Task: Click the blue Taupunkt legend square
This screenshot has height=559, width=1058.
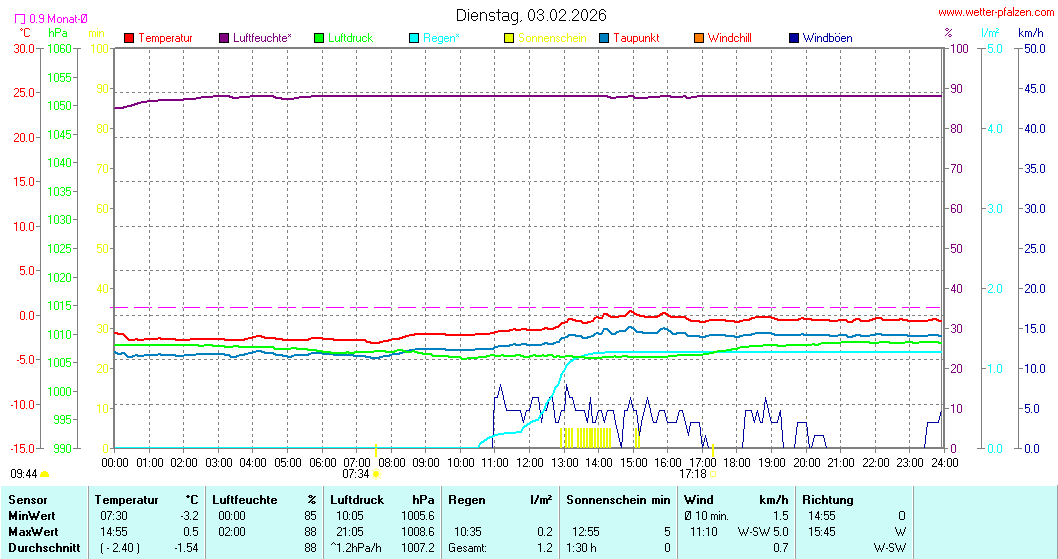Action: click(x=604, y=38)
